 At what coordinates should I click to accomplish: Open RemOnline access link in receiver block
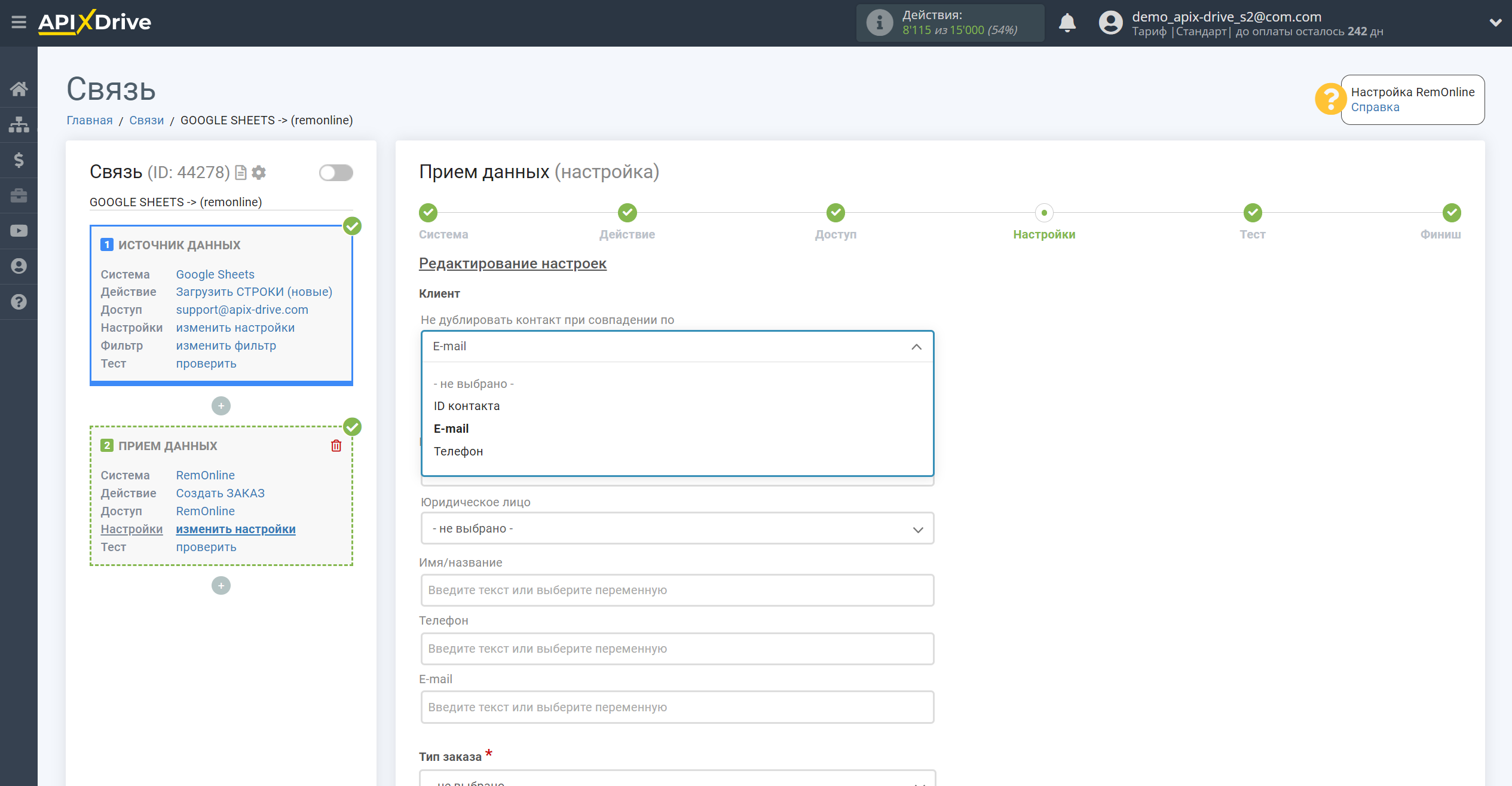tap(205, 511)
